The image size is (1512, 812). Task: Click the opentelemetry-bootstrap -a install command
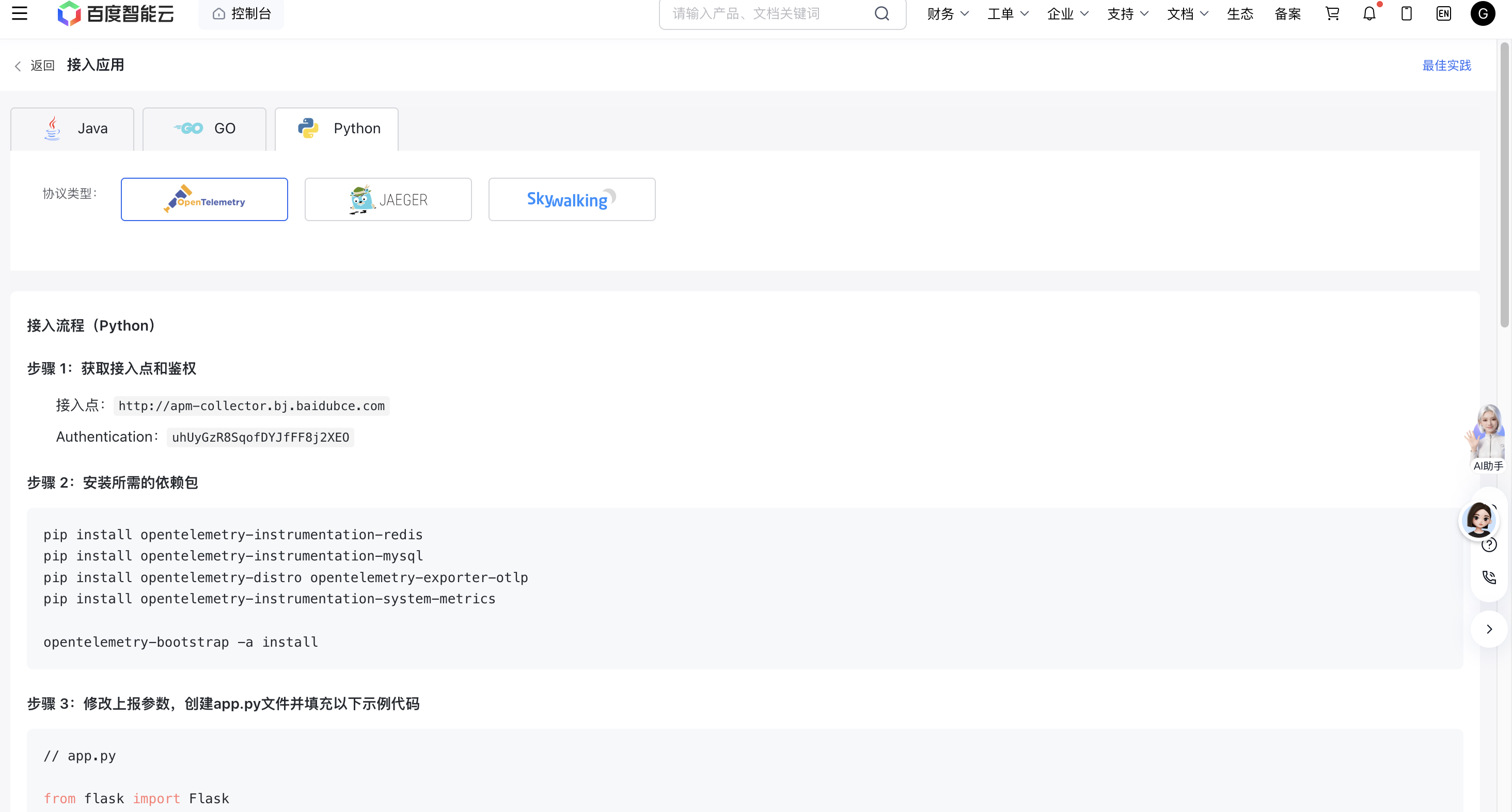(x=181, y=642)
